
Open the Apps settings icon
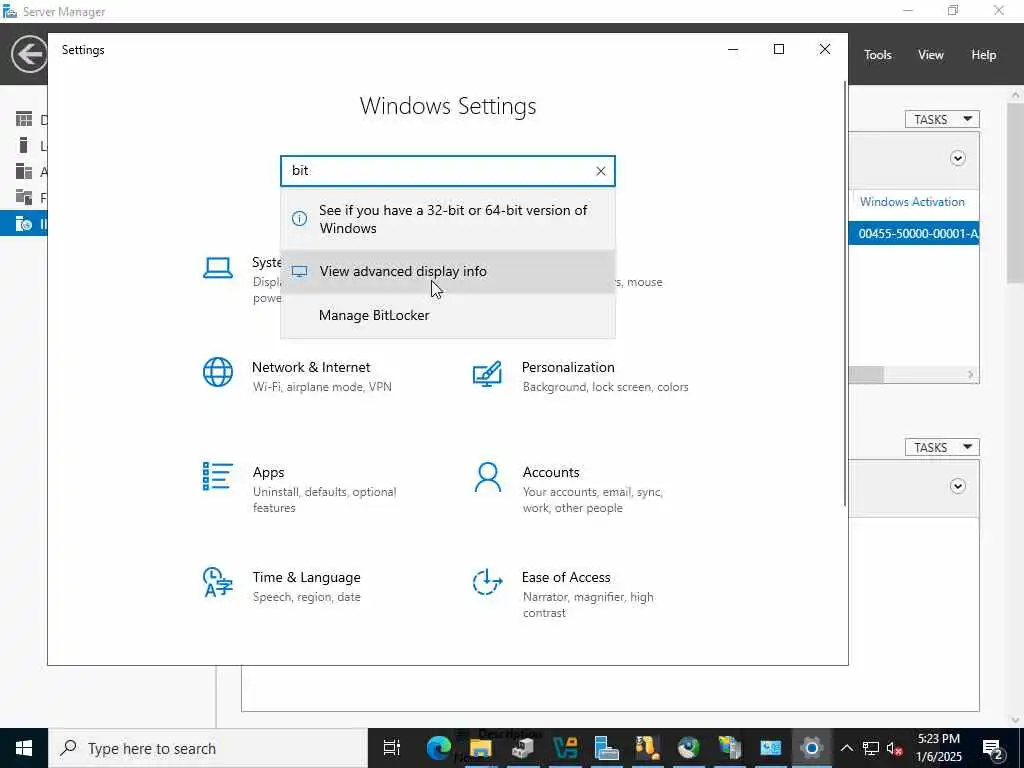click(x=217, y=477)
